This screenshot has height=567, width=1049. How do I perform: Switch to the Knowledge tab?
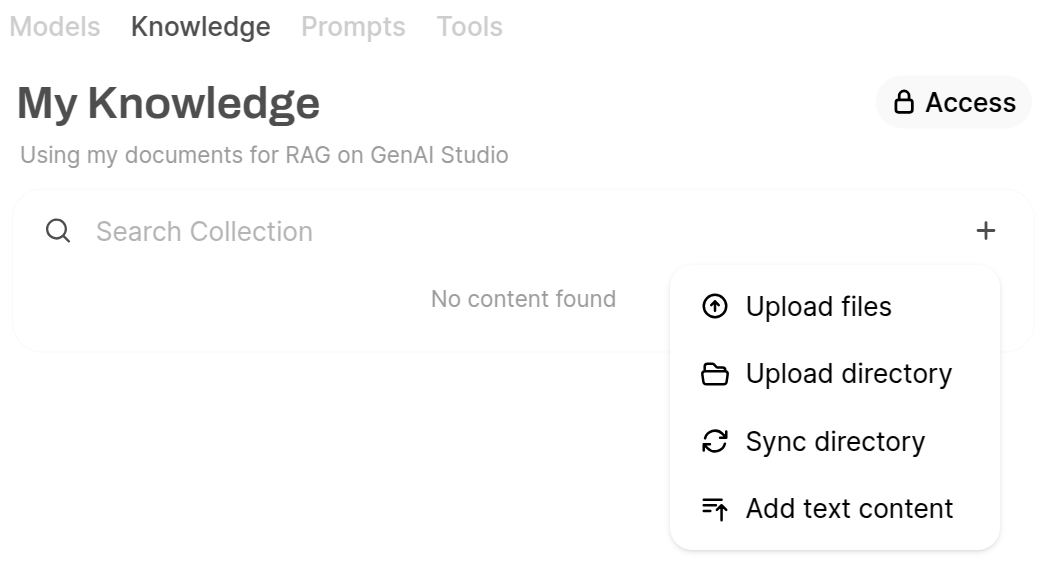tap(201, 27)
